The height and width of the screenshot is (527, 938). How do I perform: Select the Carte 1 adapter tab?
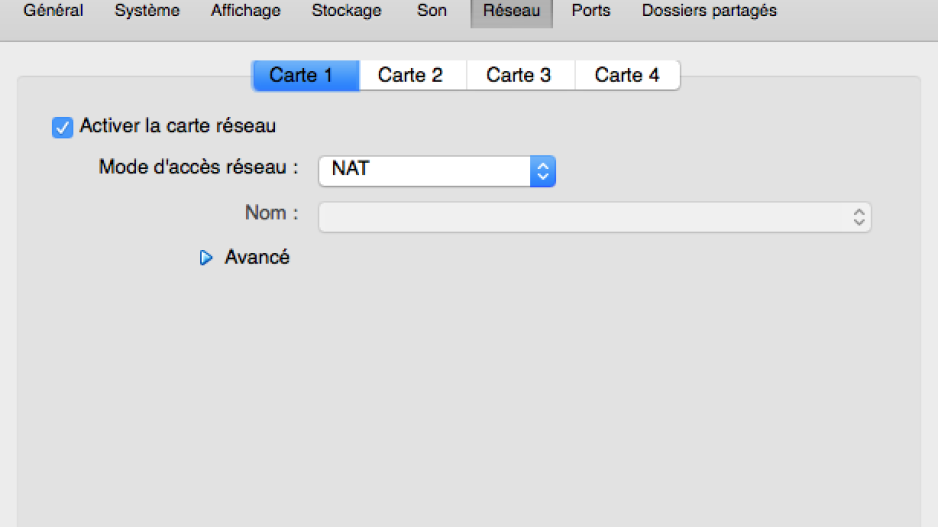tap(306, 75)
